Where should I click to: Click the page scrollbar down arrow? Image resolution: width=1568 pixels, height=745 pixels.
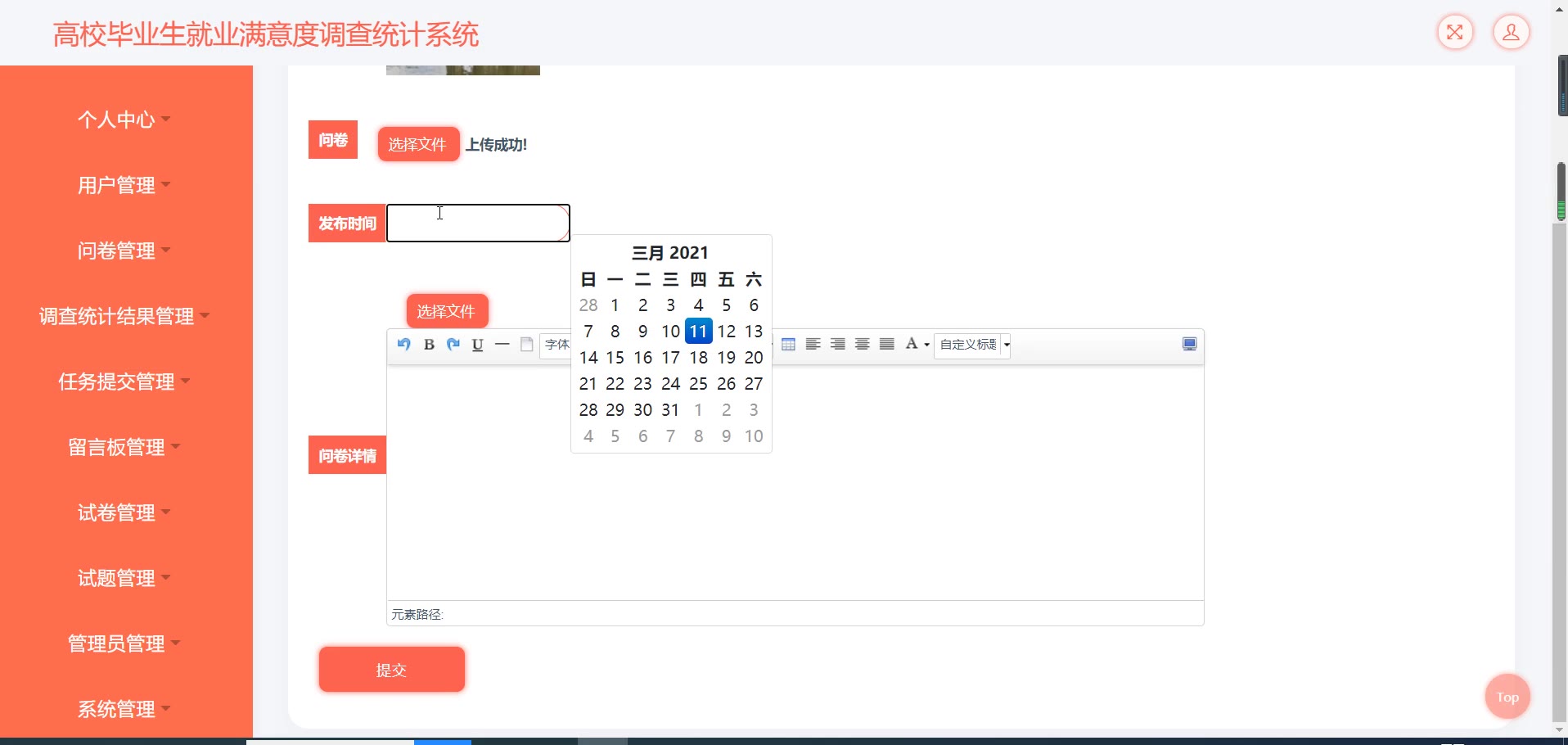(x=1560, y=729)
